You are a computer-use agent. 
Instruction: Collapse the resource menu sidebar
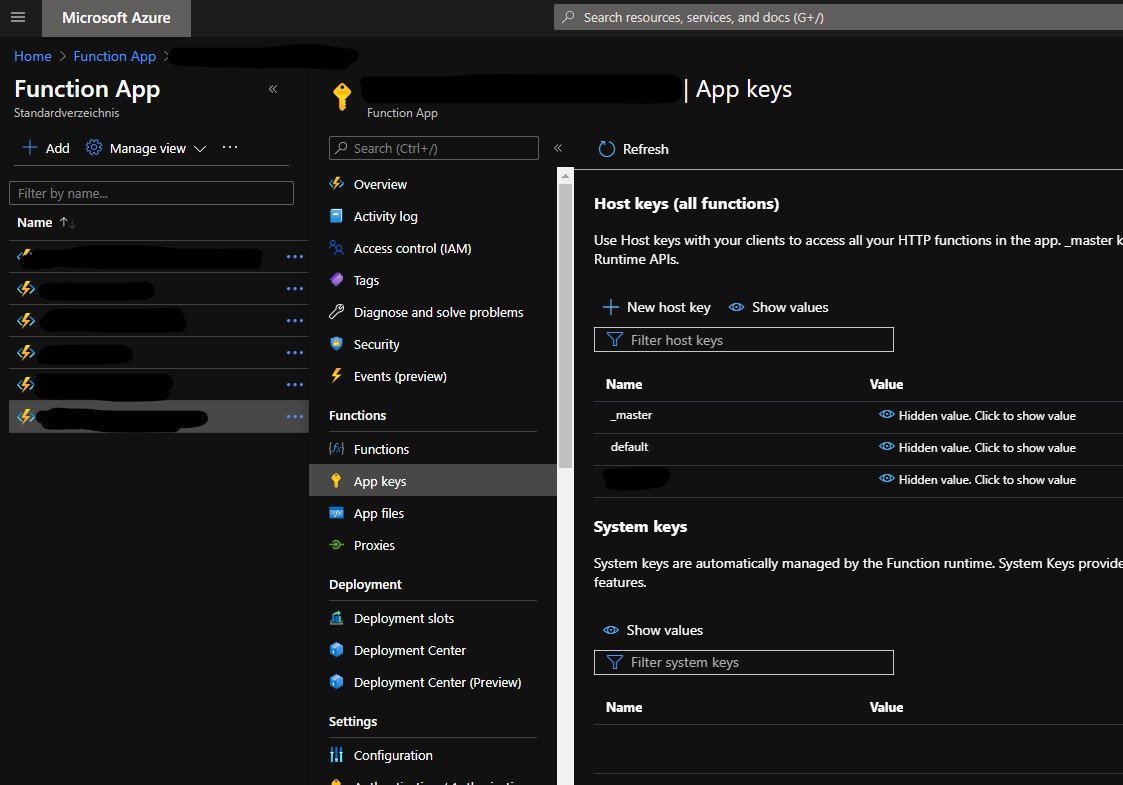[558, 148]
